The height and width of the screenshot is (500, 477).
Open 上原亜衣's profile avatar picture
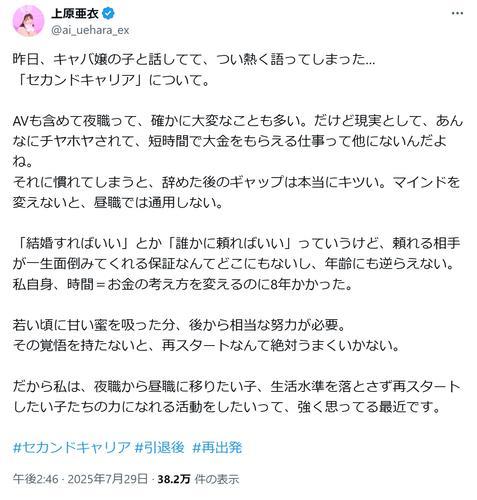coord(28,21)
